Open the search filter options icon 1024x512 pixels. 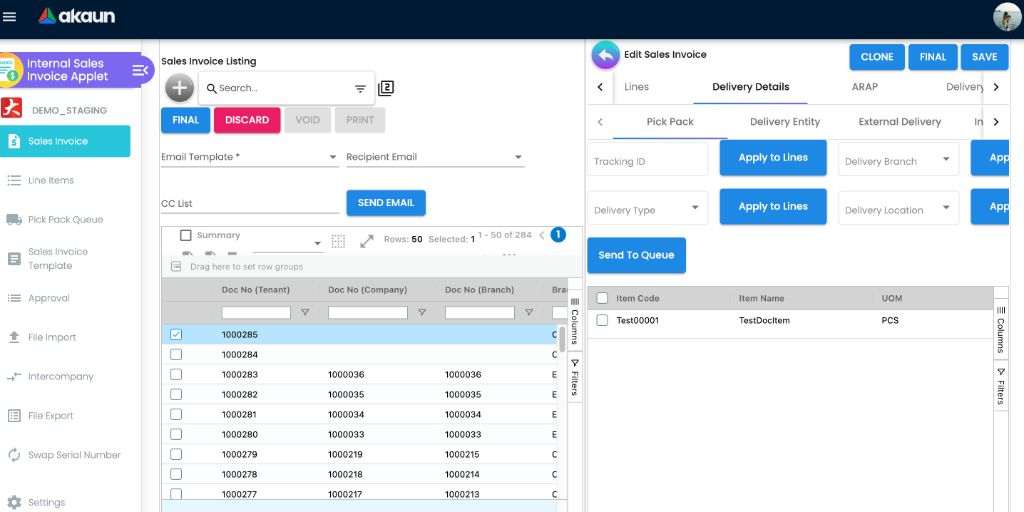[x=360, y=89]
